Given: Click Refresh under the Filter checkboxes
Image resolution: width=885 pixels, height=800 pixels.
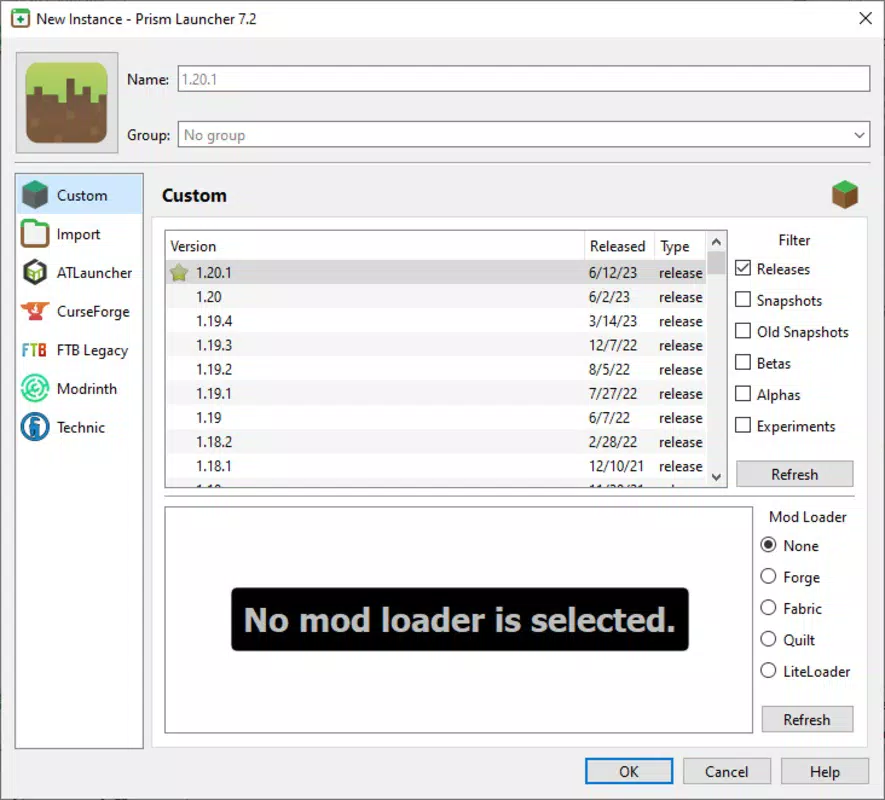Looking at the screenshot, I should (795, 474).
